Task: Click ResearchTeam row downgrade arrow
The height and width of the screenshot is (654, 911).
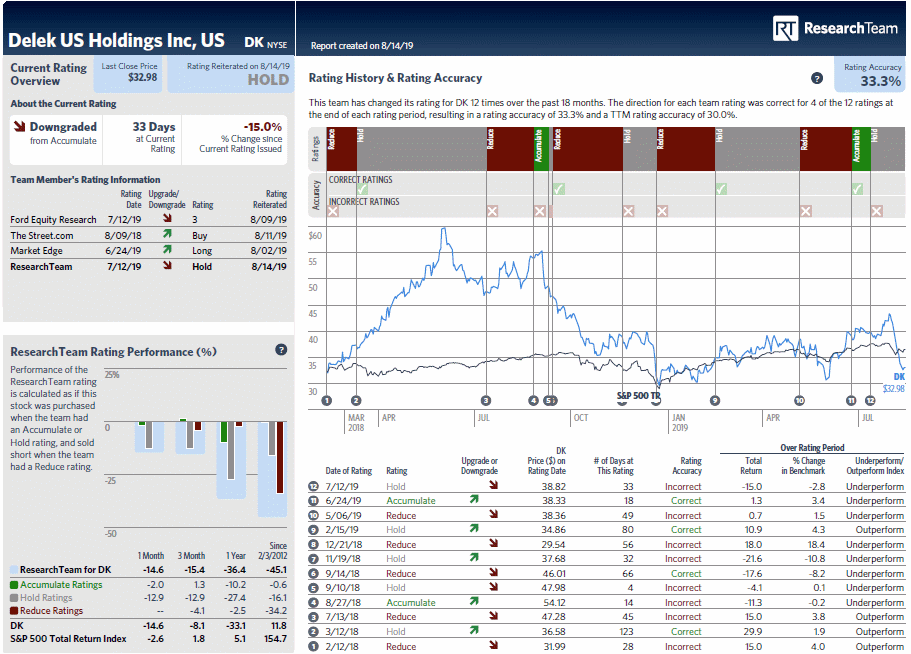Action: click(x=167, y=265)
